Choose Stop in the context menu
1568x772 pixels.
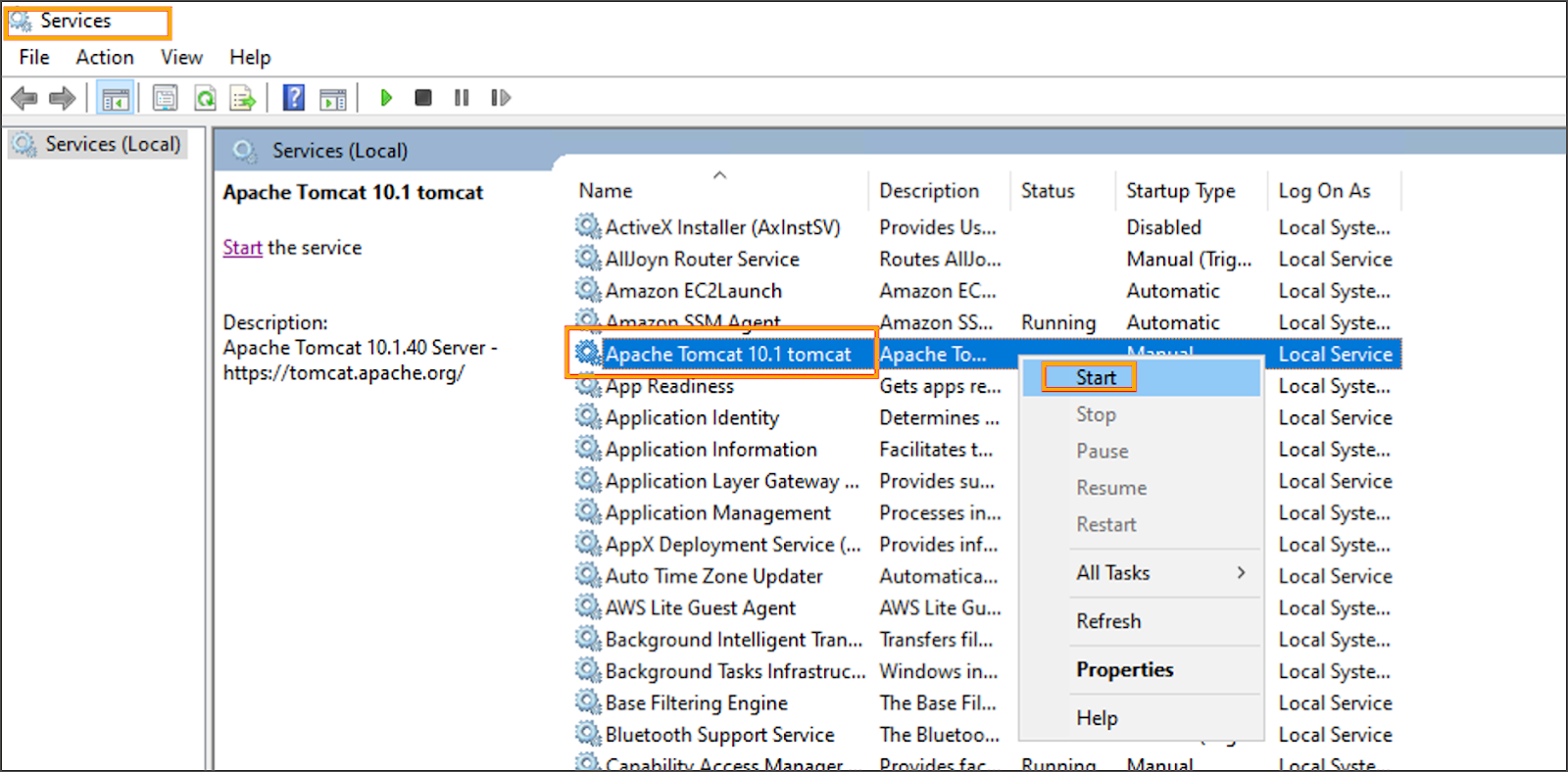pos(1141,414)
